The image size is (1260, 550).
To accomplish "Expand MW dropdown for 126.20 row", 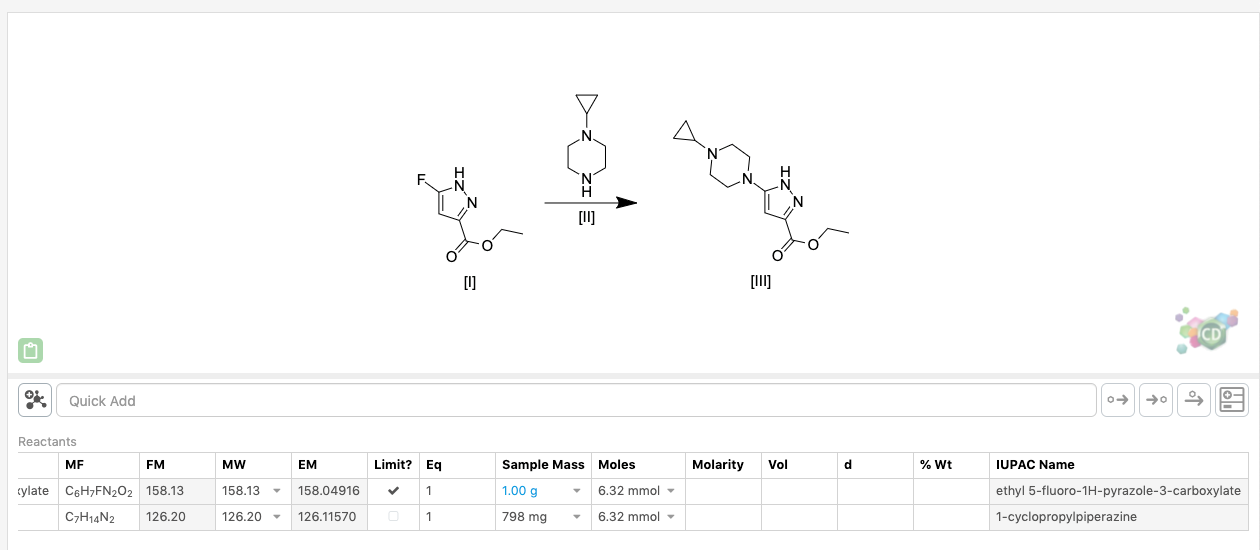I will point(277,517).
